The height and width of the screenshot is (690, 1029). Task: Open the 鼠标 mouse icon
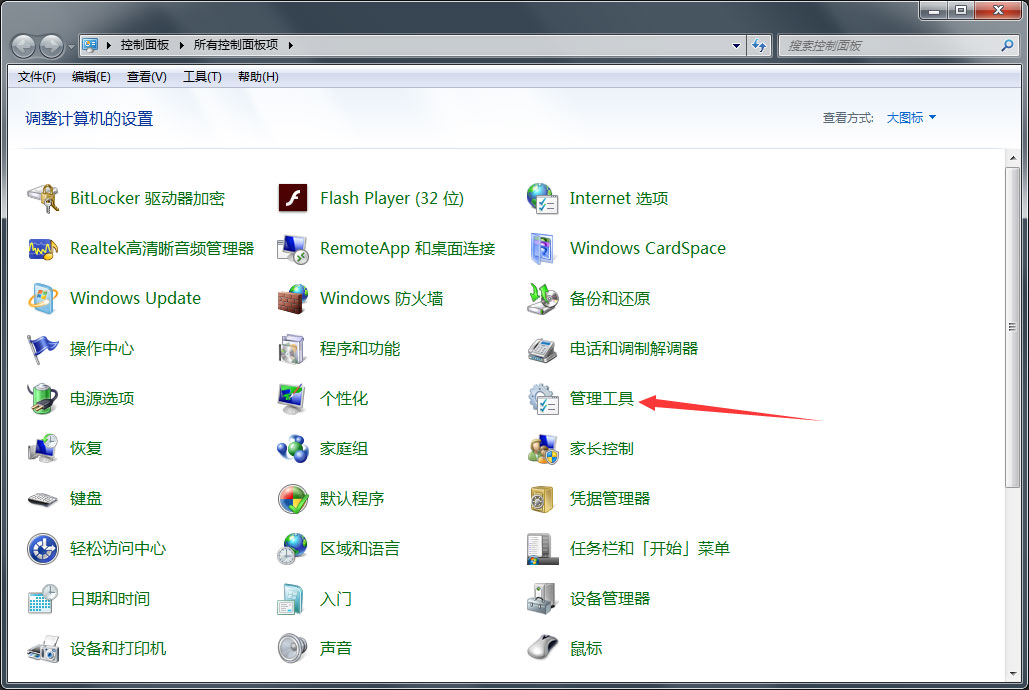point(543,649)
